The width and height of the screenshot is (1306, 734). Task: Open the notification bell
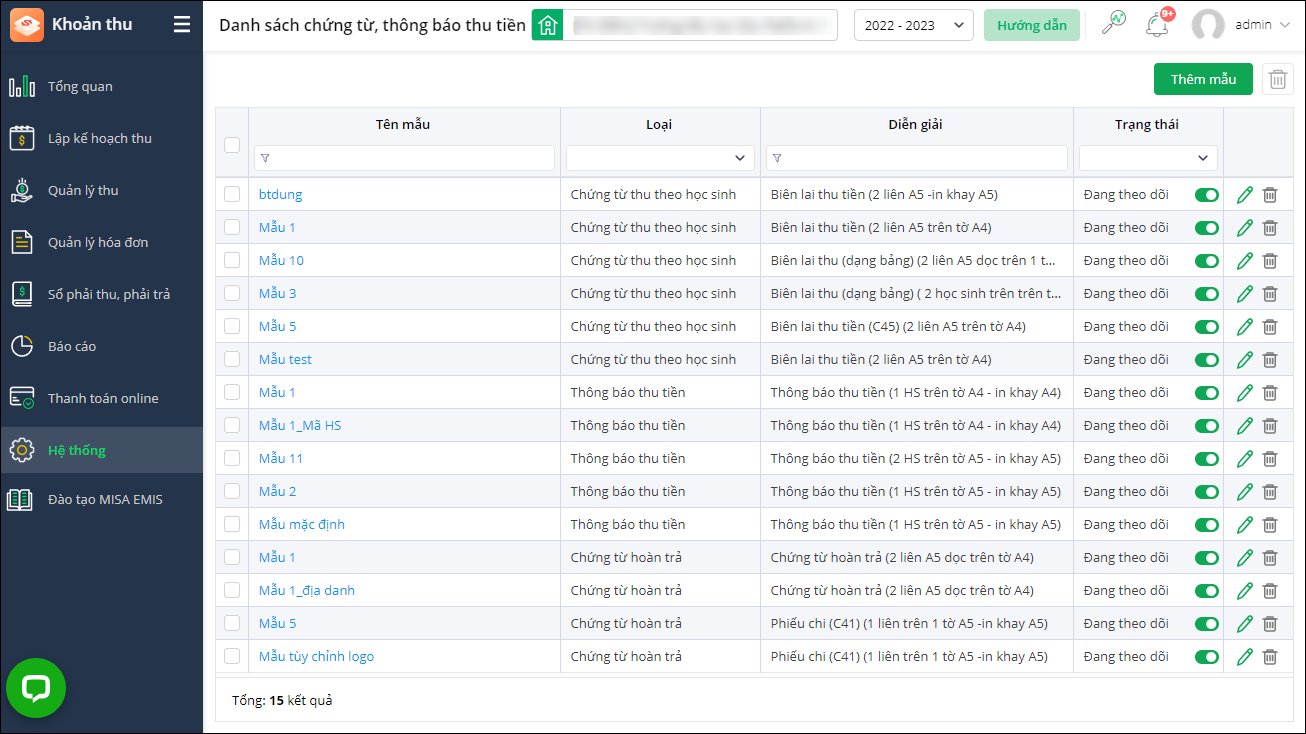point(1158,24)
